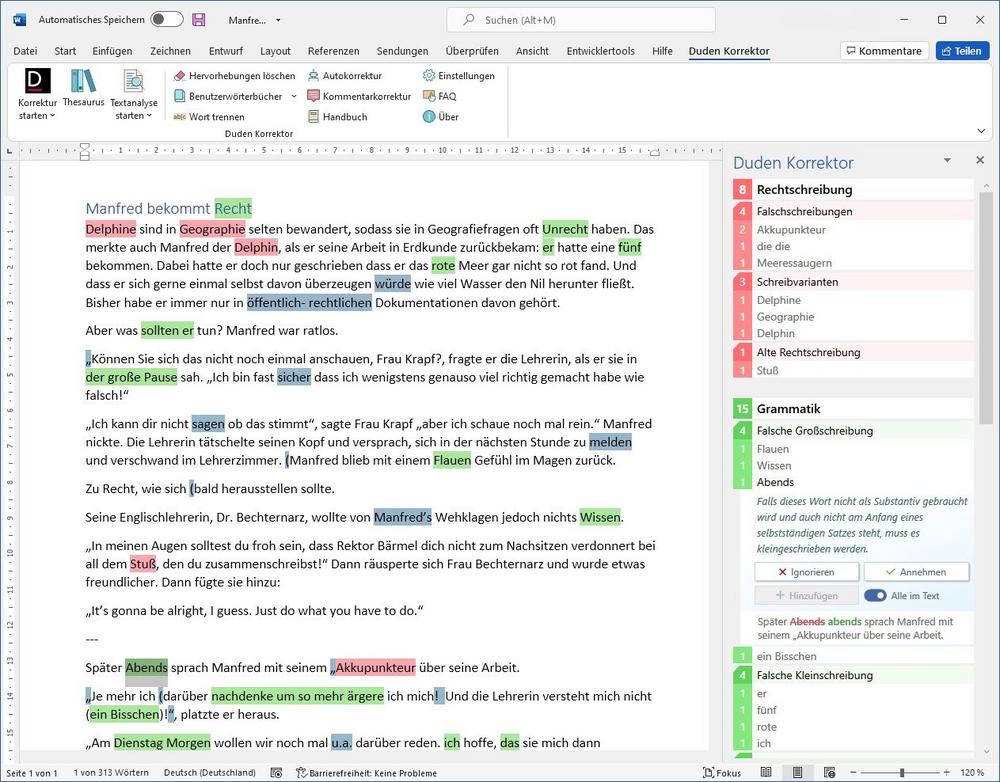The width and height of the screenshot is (1000, 782).
Task: Click the zoom slider handle
Action: [x=902, y=773]
